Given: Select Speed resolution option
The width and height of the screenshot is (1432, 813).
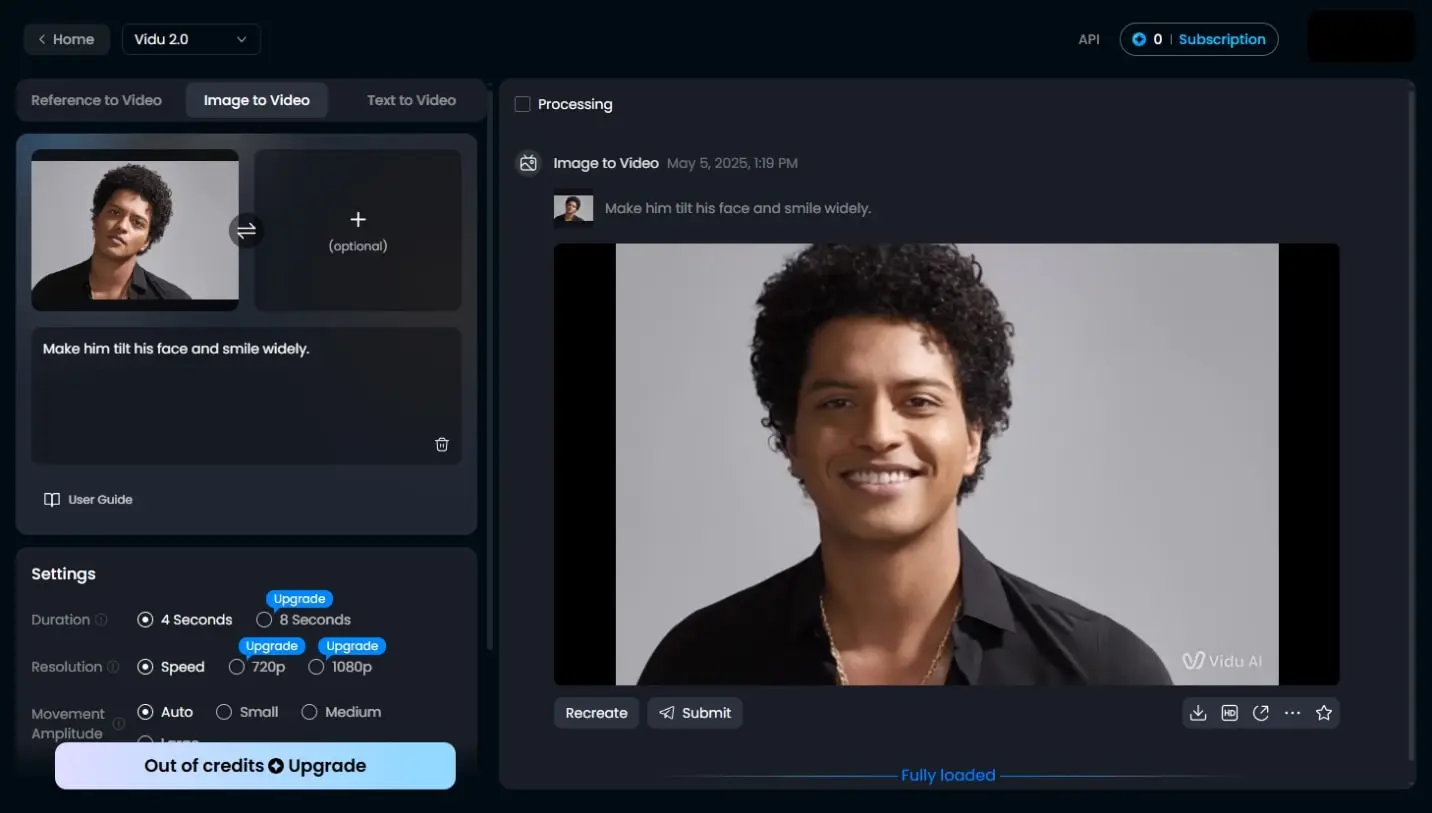Looking at the screenshot, I should [171, 667].
